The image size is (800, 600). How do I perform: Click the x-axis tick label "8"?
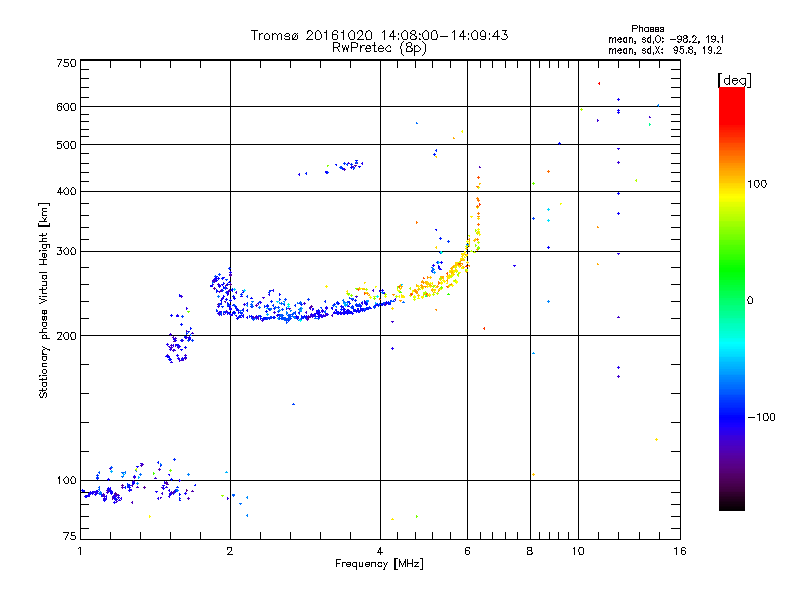click(x=530, y=551)
